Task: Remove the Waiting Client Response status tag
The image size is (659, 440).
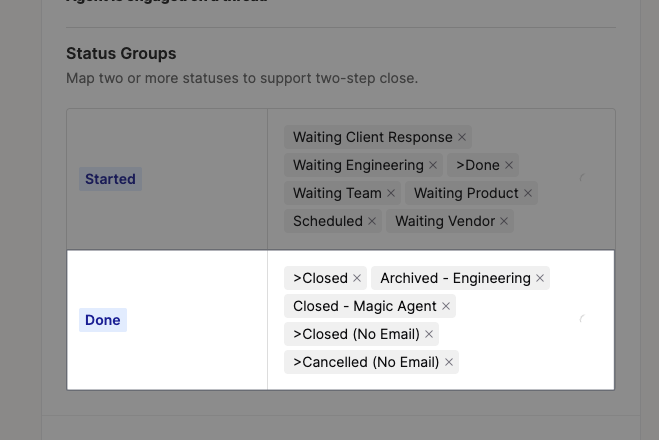Action: (462, 137)
